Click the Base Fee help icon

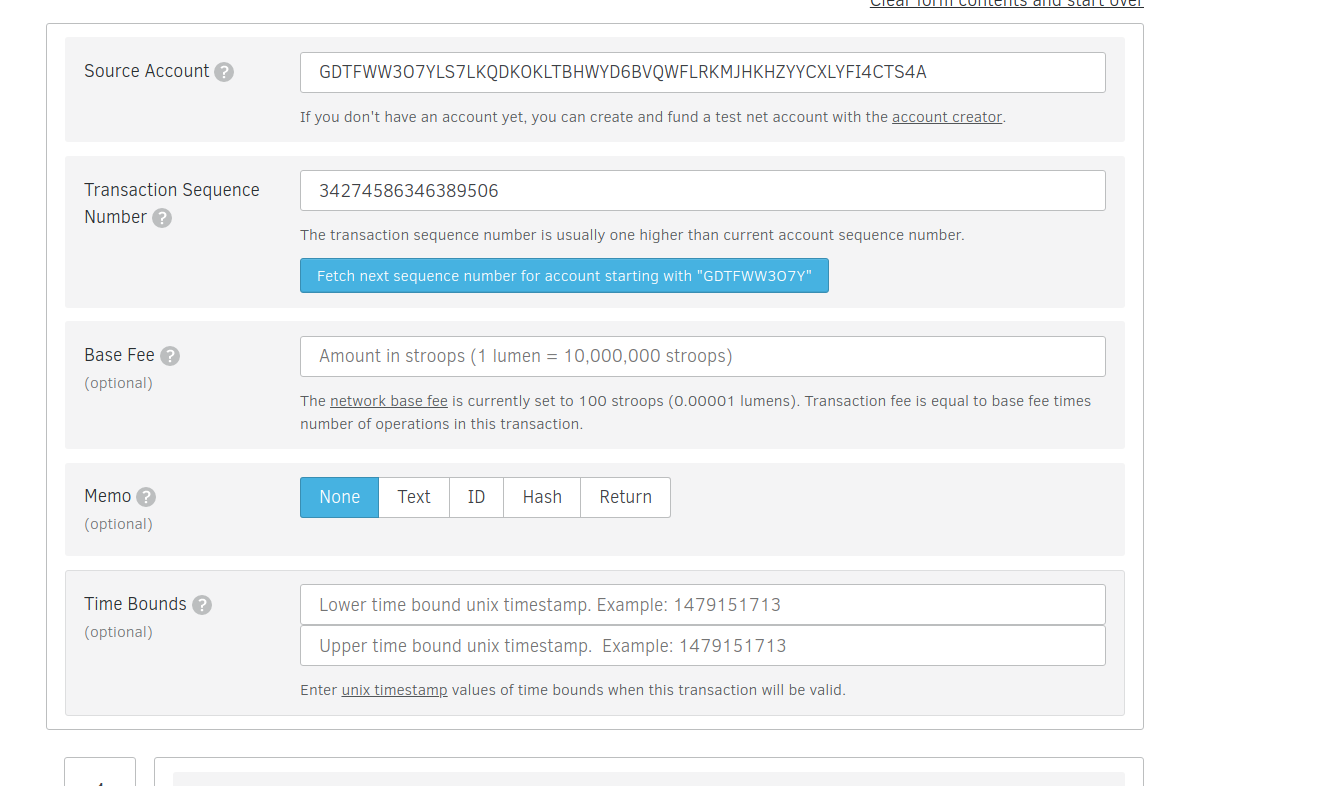170,356
